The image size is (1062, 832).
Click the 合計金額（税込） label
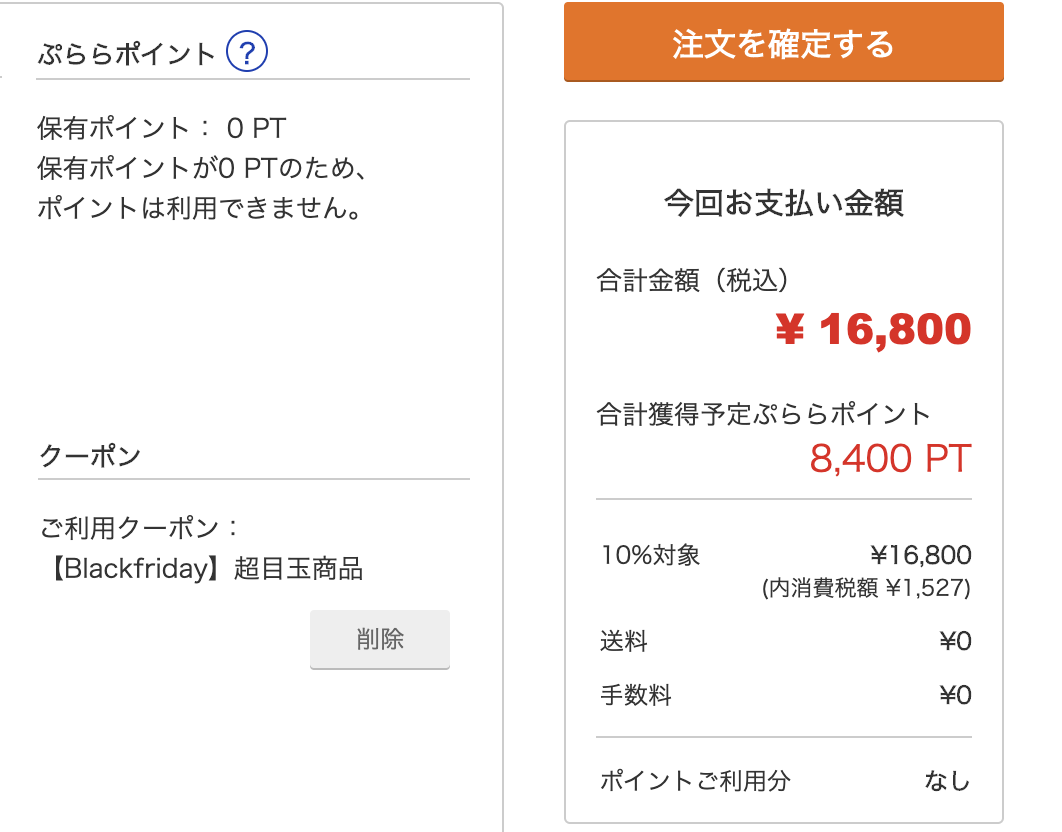tap(692, 280)
